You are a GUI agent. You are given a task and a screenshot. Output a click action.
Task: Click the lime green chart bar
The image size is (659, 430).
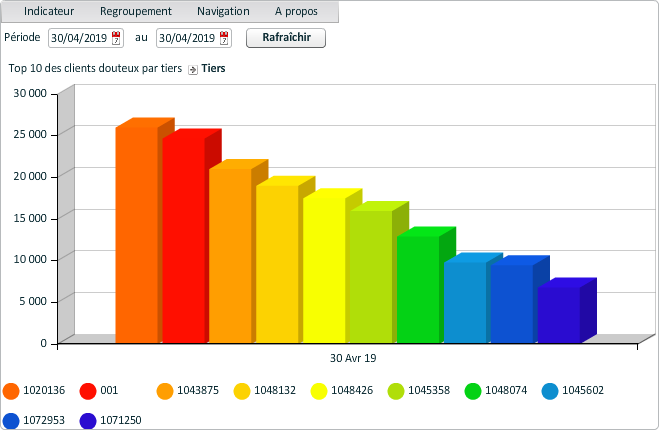pyautogui.click(x=371, y=277)
